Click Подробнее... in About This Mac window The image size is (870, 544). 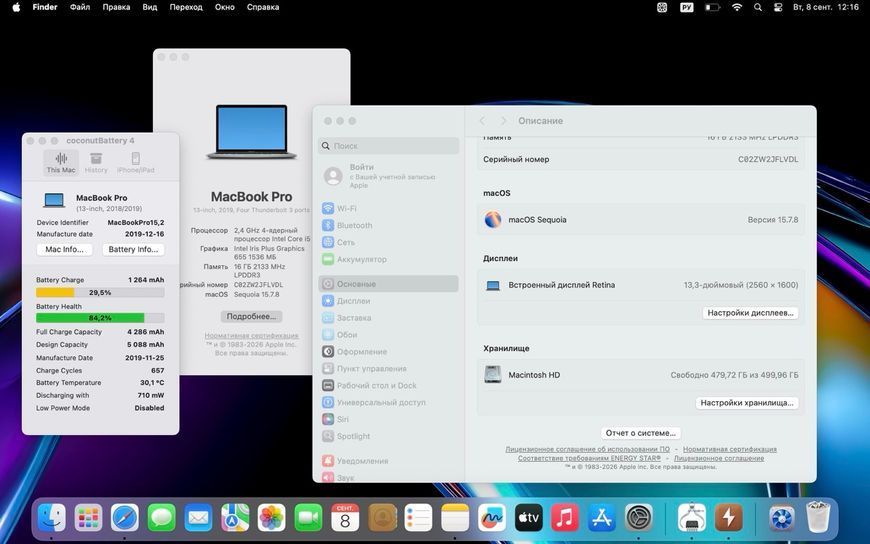251,316
